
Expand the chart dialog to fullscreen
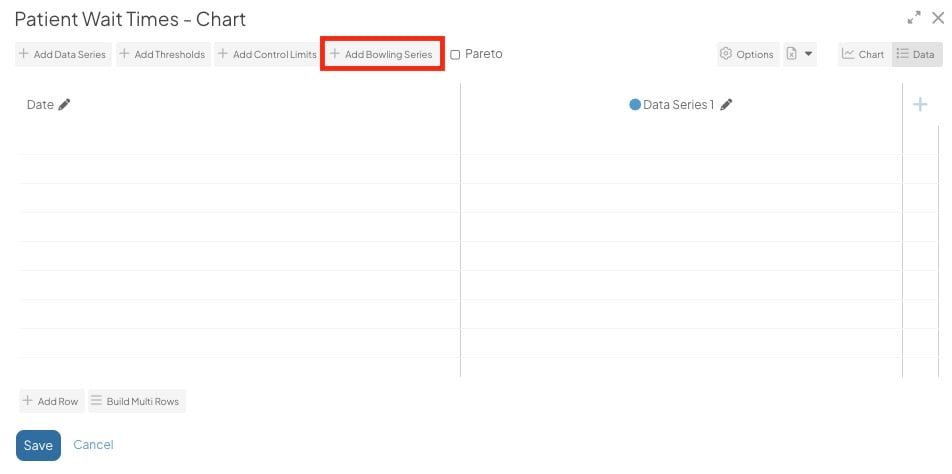tap(913, 18)
